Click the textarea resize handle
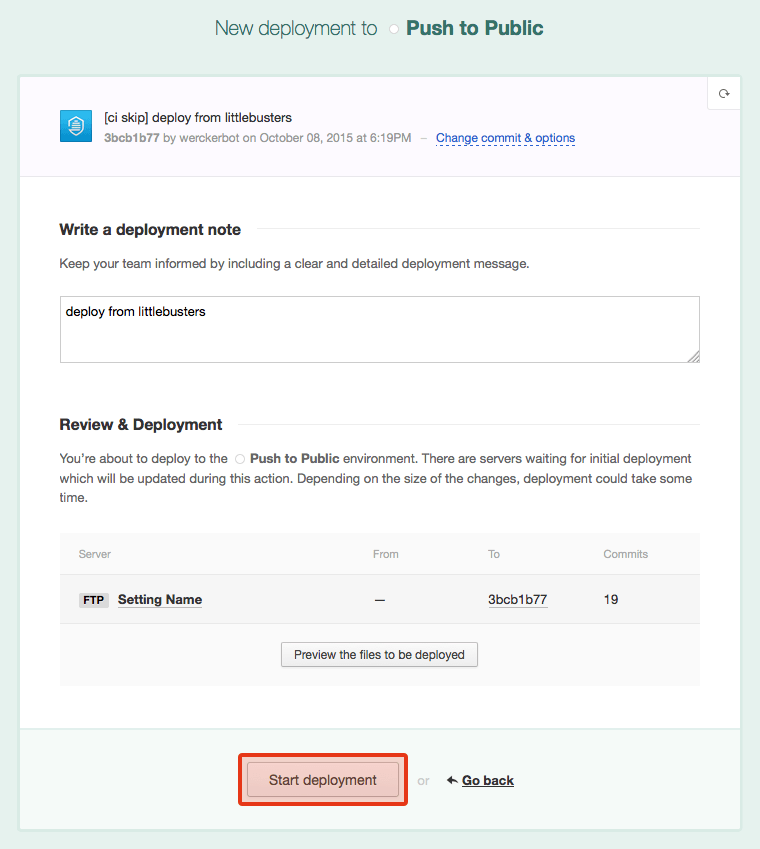The width and height of the screenshot is (760, 849). coord(693,356)
